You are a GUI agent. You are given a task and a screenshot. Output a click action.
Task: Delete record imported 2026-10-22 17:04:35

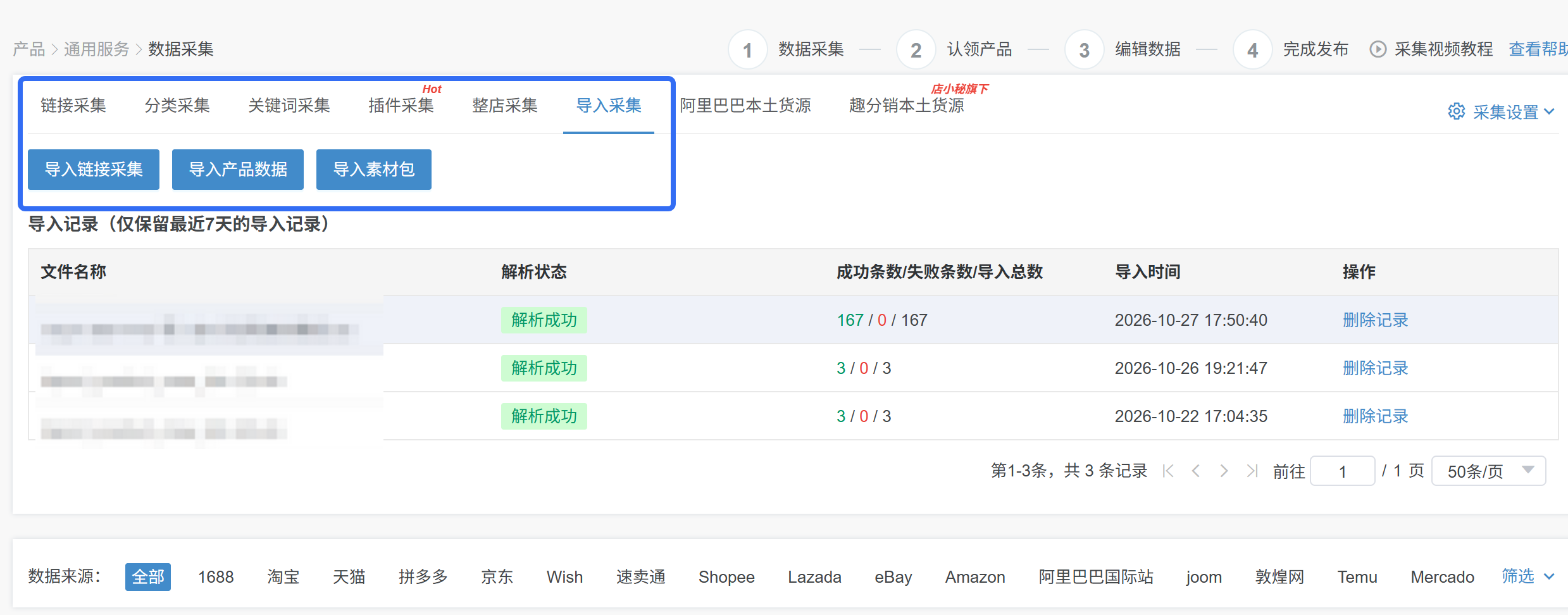pos(1376,416)
